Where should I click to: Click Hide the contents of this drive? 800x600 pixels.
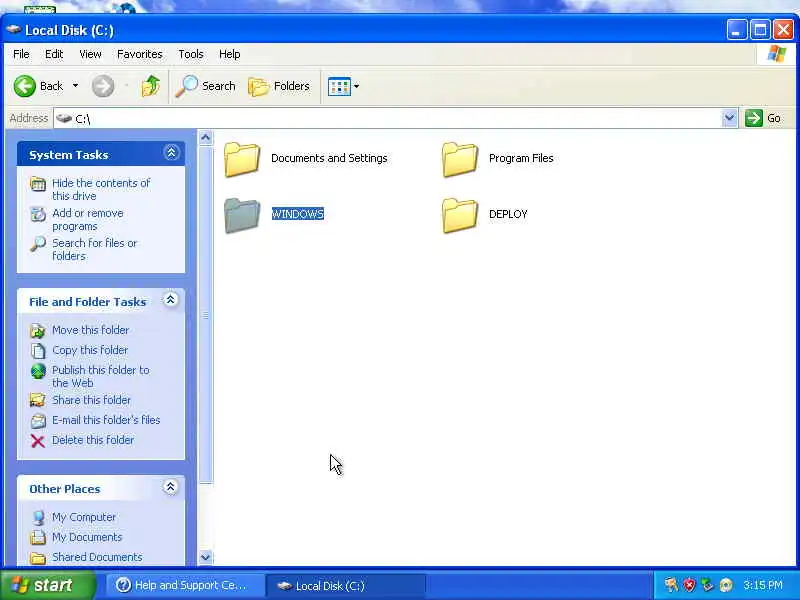[x=101, y=189]
